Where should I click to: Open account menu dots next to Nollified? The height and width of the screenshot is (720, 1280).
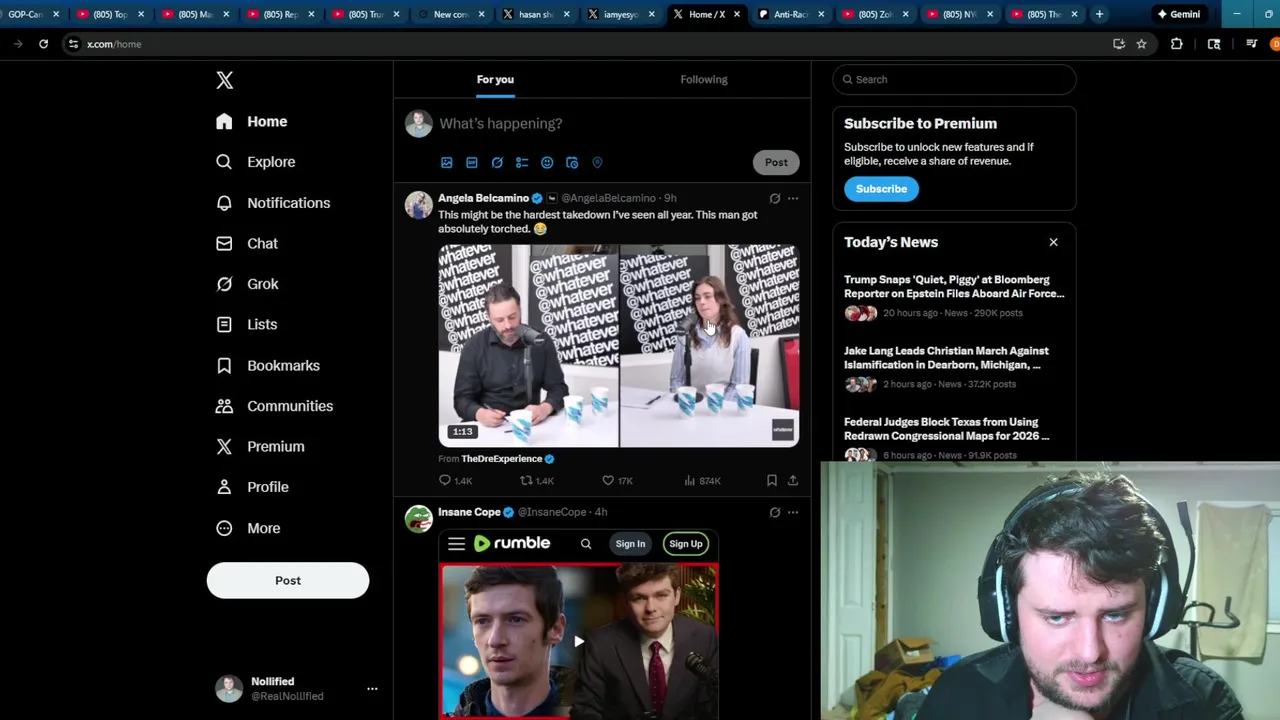tap(372, 688)
